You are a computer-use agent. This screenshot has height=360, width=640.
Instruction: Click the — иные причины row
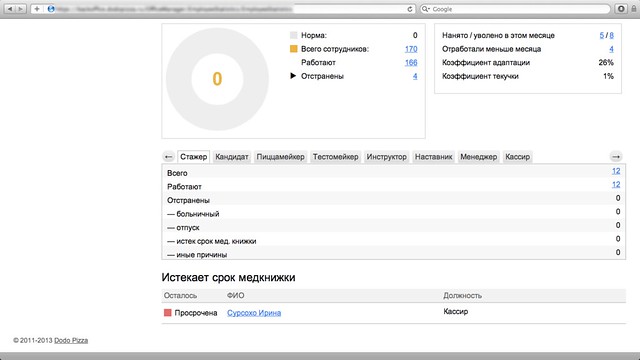click(393, 253)
